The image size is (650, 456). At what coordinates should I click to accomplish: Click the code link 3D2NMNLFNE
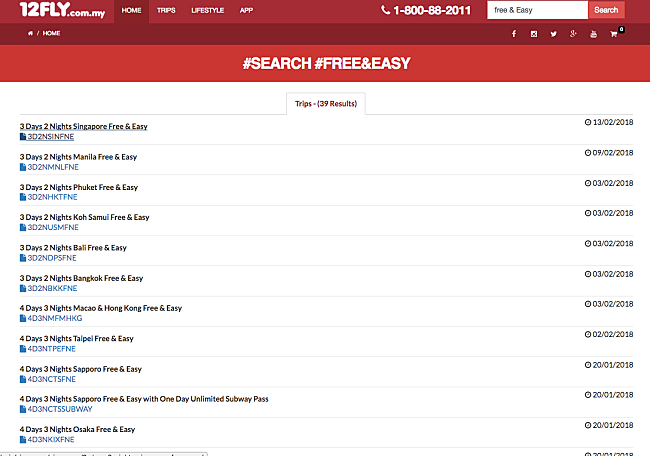point(53,167)
